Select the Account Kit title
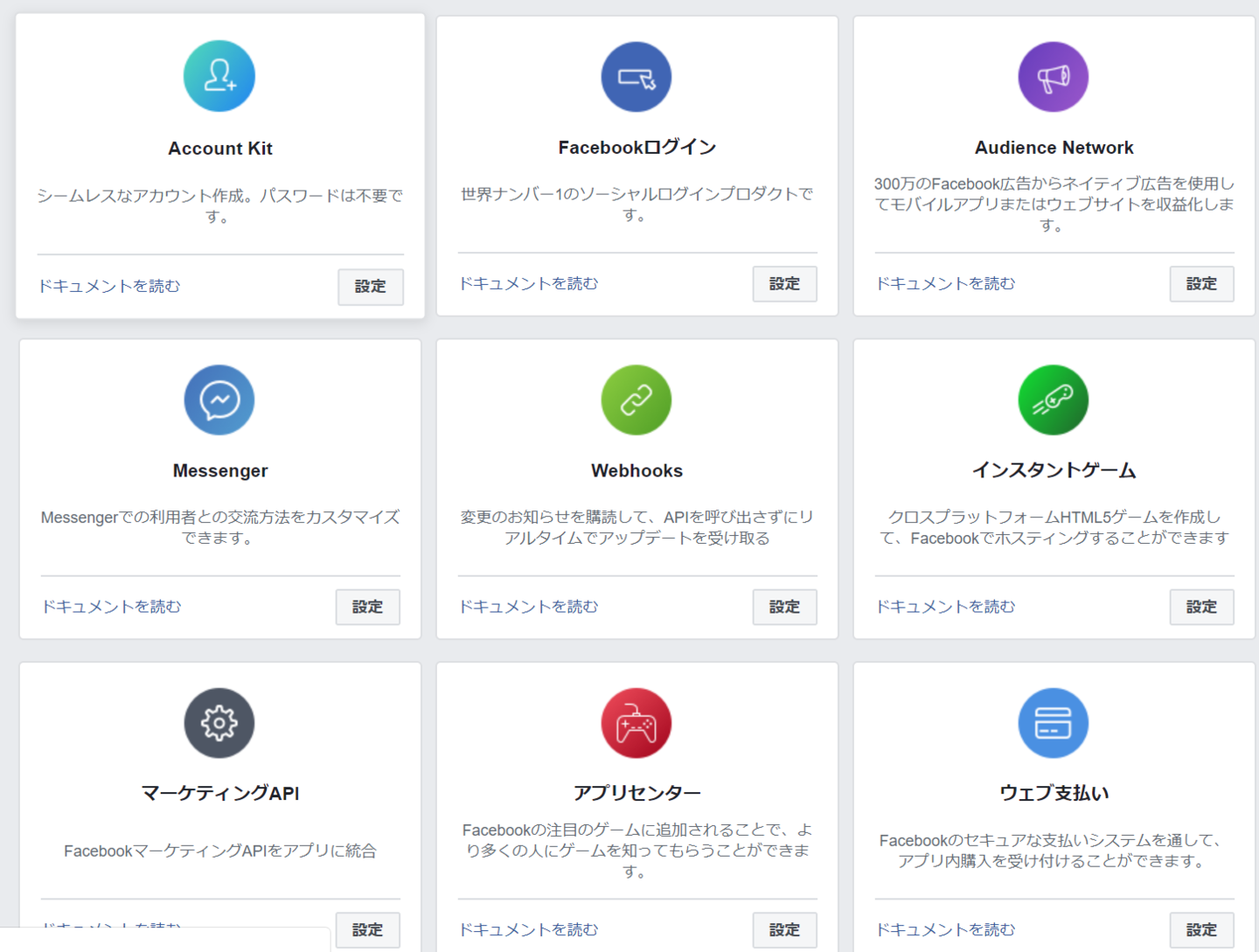This screenshot has width=1259, height=952. (220, 149)
